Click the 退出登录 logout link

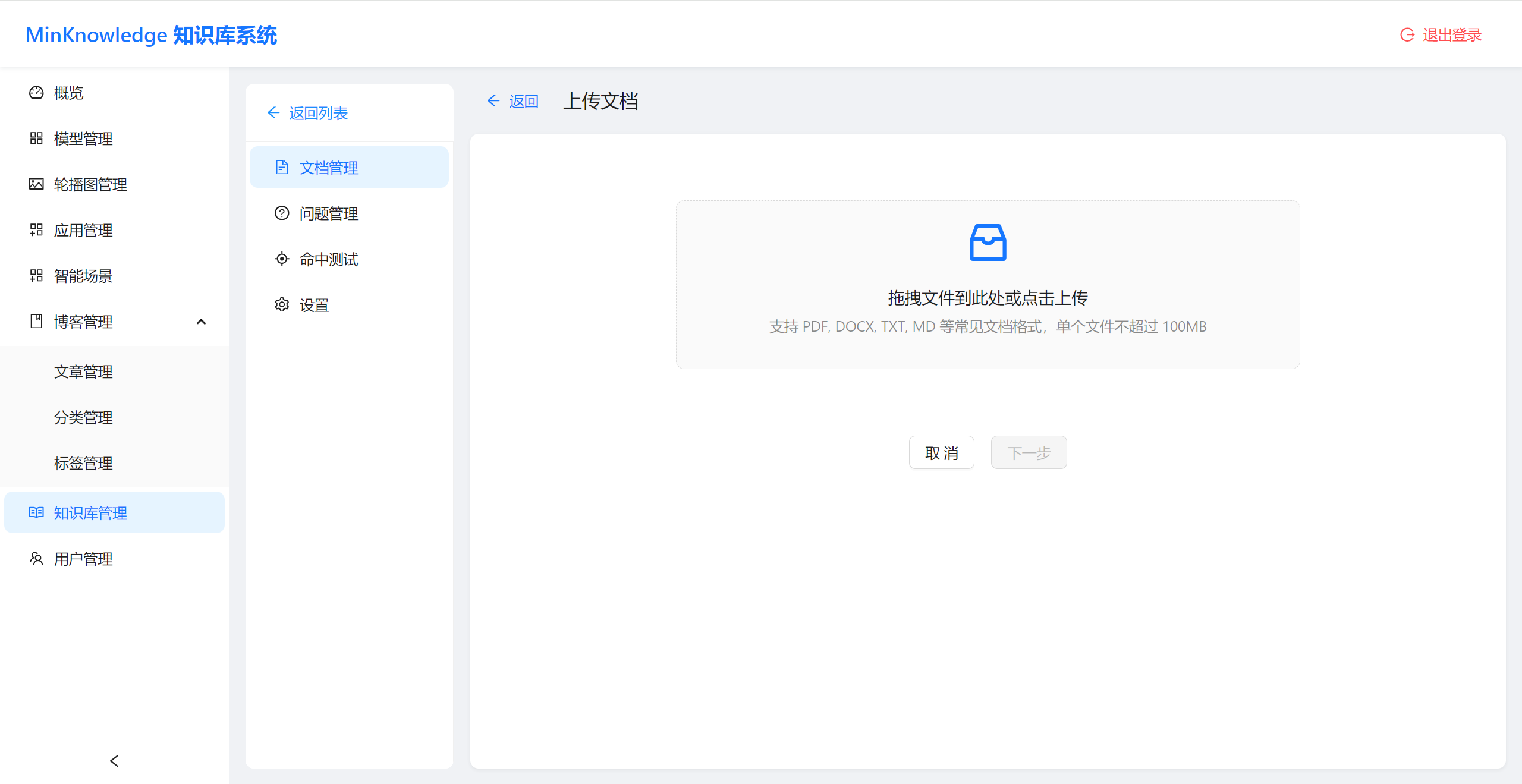(x=1451, y=34)
